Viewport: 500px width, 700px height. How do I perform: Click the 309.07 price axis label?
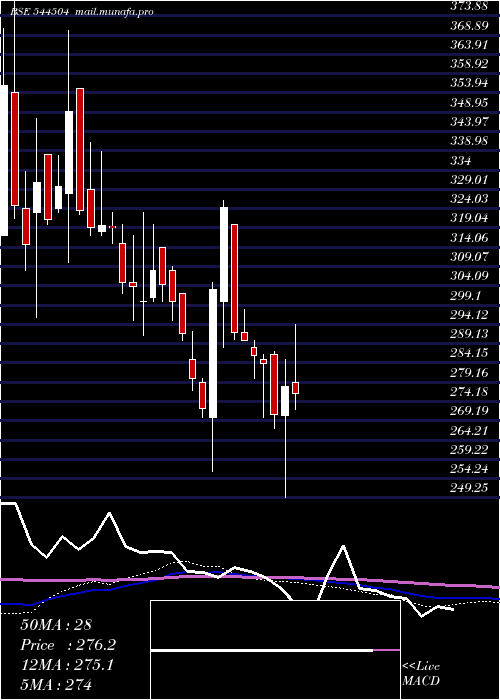tap(469, 257)
